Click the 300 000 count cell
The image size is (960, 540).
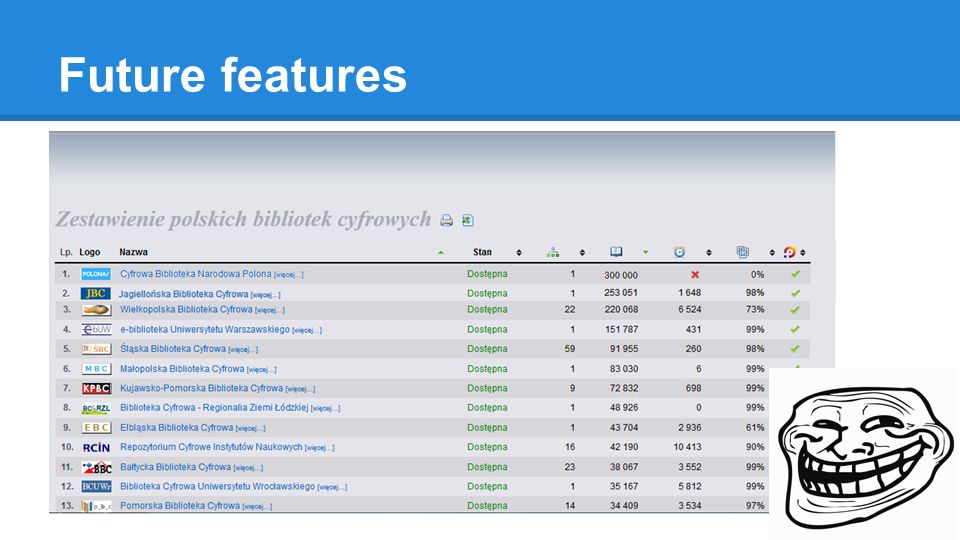click(621, 275)
